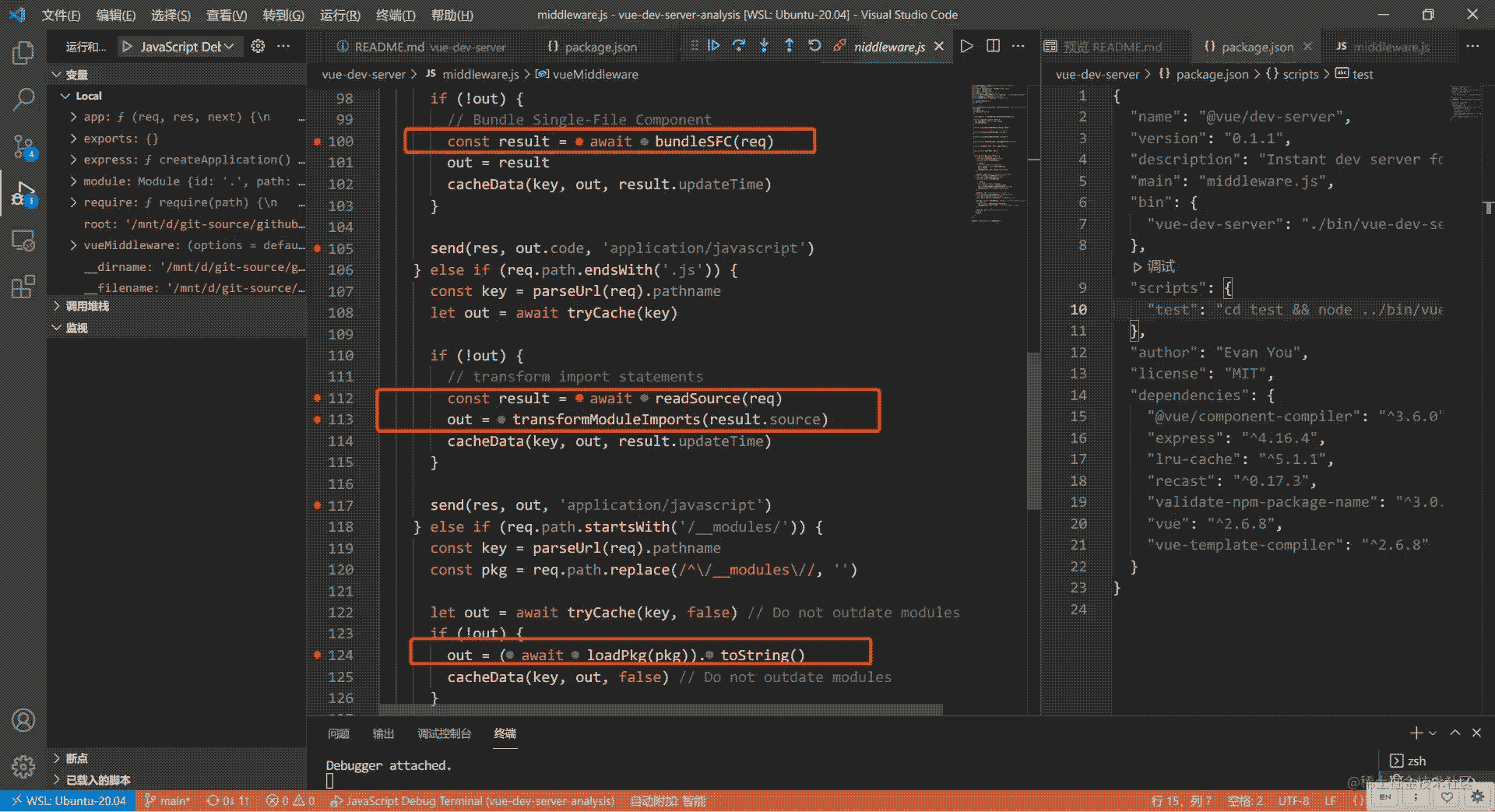Toggle breakpoint on line 112
Image resolution: width=1495 pixels, height=812 pixels.
[x=317, y=398]
